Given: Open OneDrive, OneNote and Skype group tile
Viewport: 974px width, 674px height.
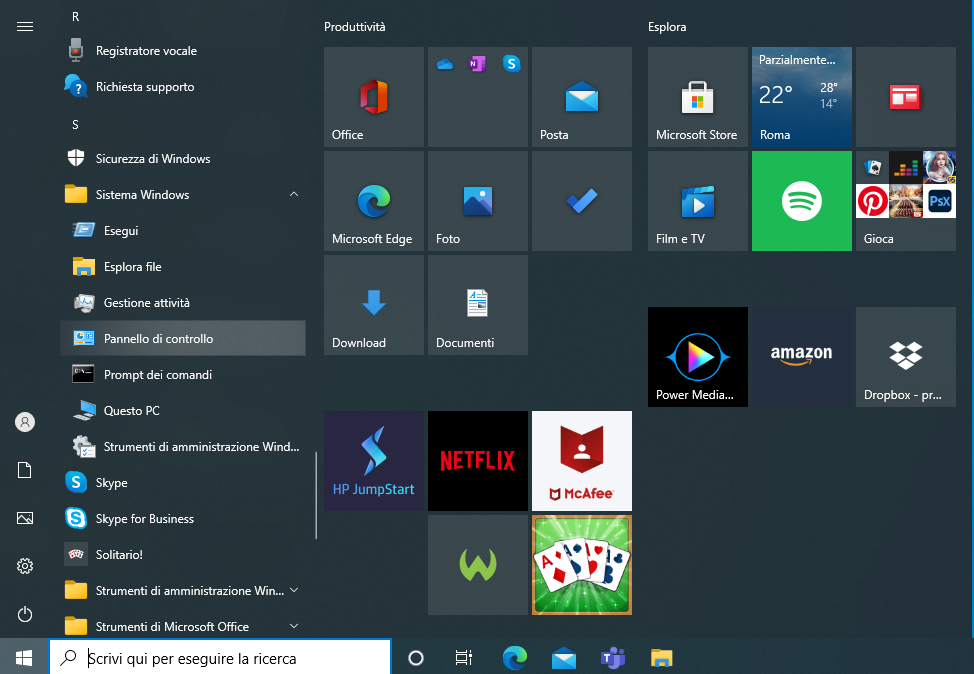Looking at the screenshot, I should (x=478, y=97).
